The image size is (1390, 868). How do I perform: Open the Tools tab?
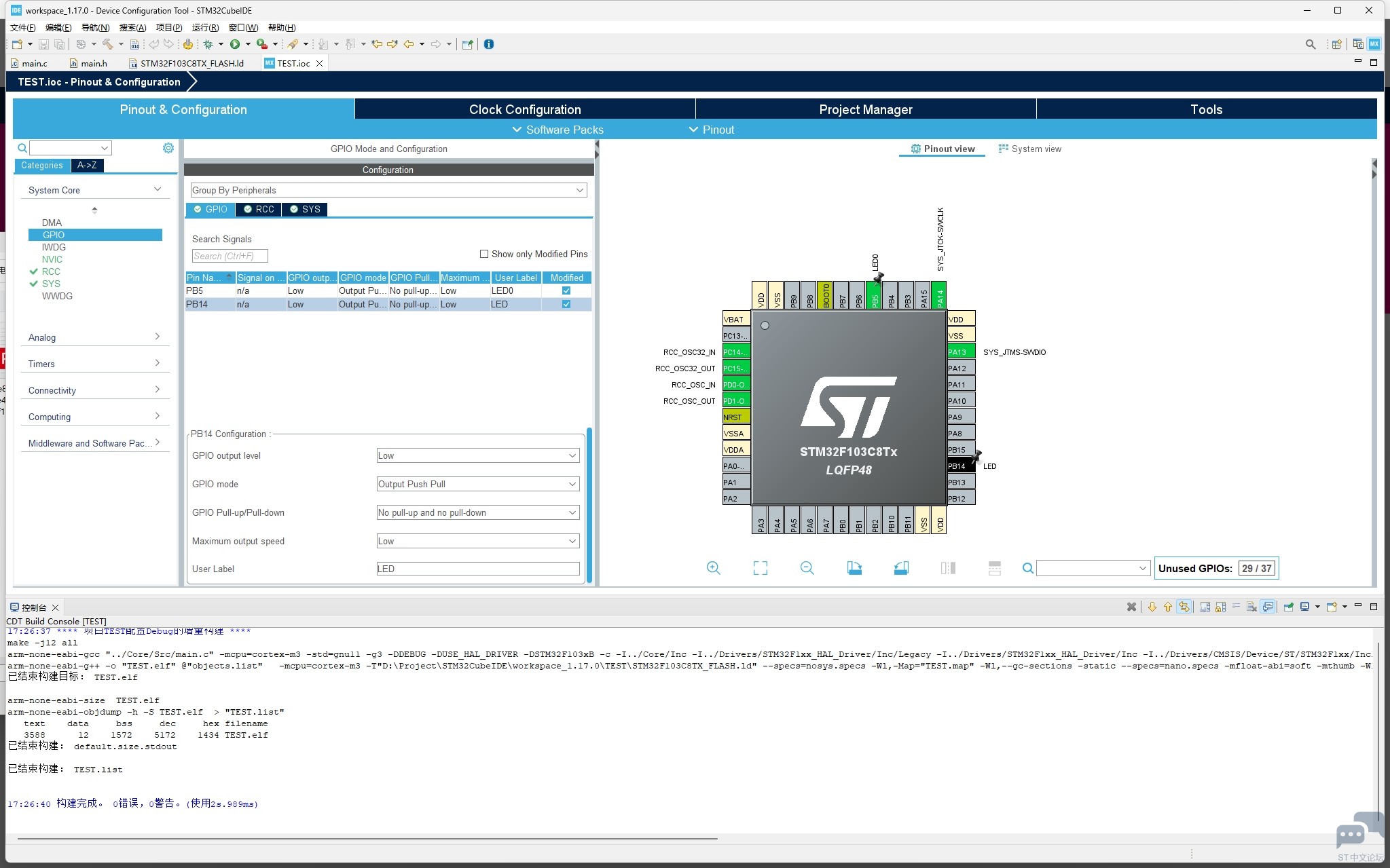click(x=1207, y=109)
